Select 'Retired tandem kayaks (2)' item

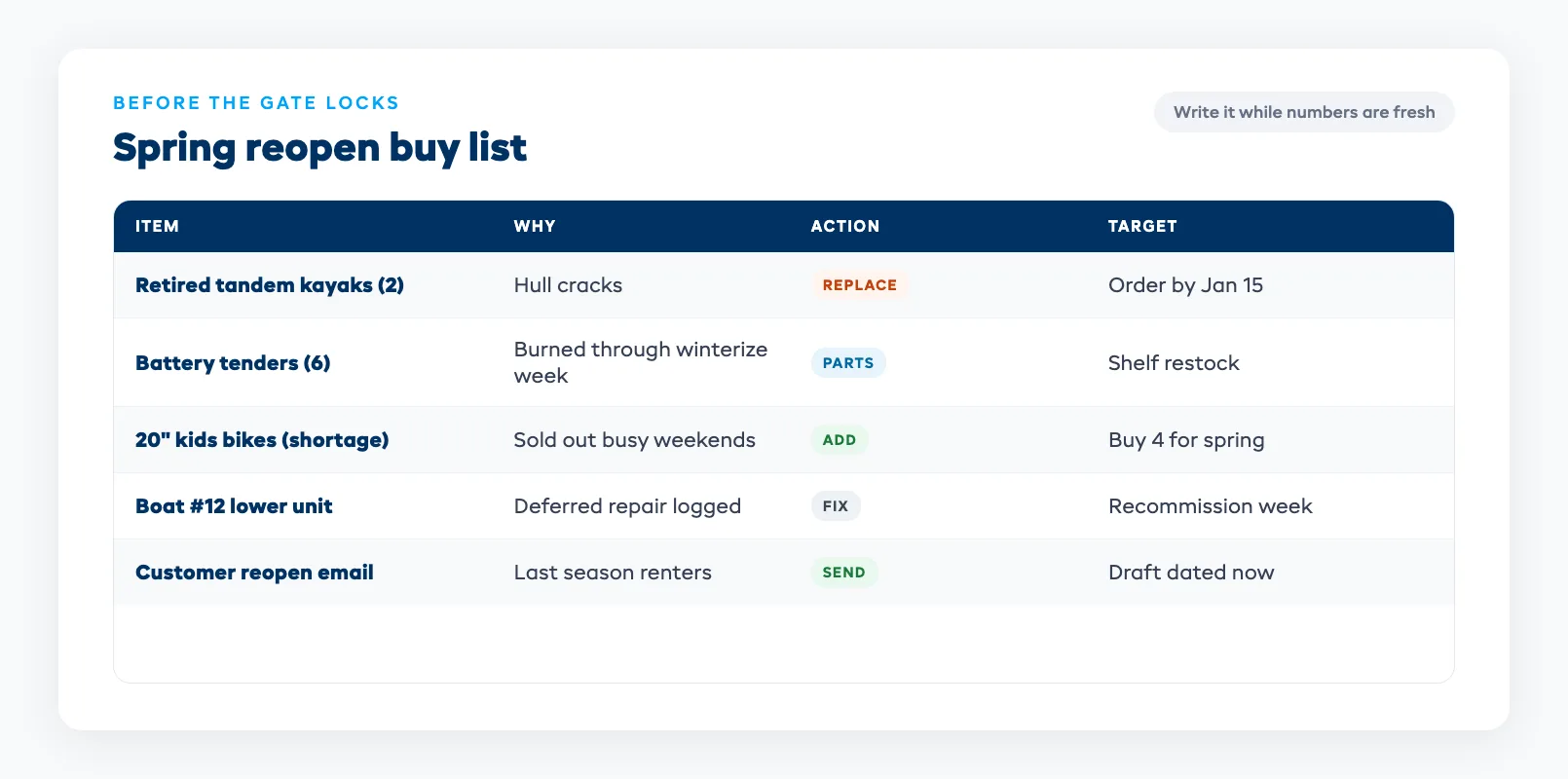[x=270, y=285]
